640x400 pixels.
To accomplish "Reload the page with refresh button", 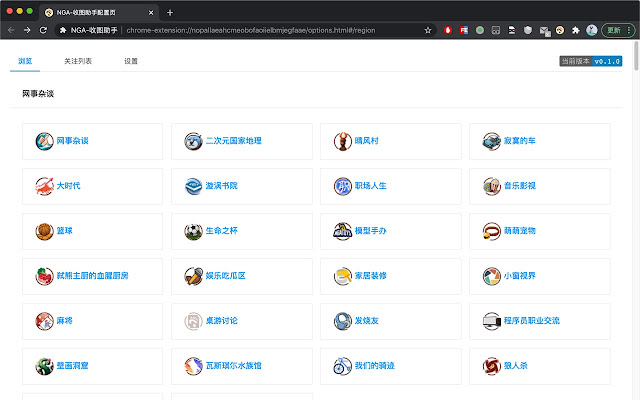I will [x=43, y=30].
